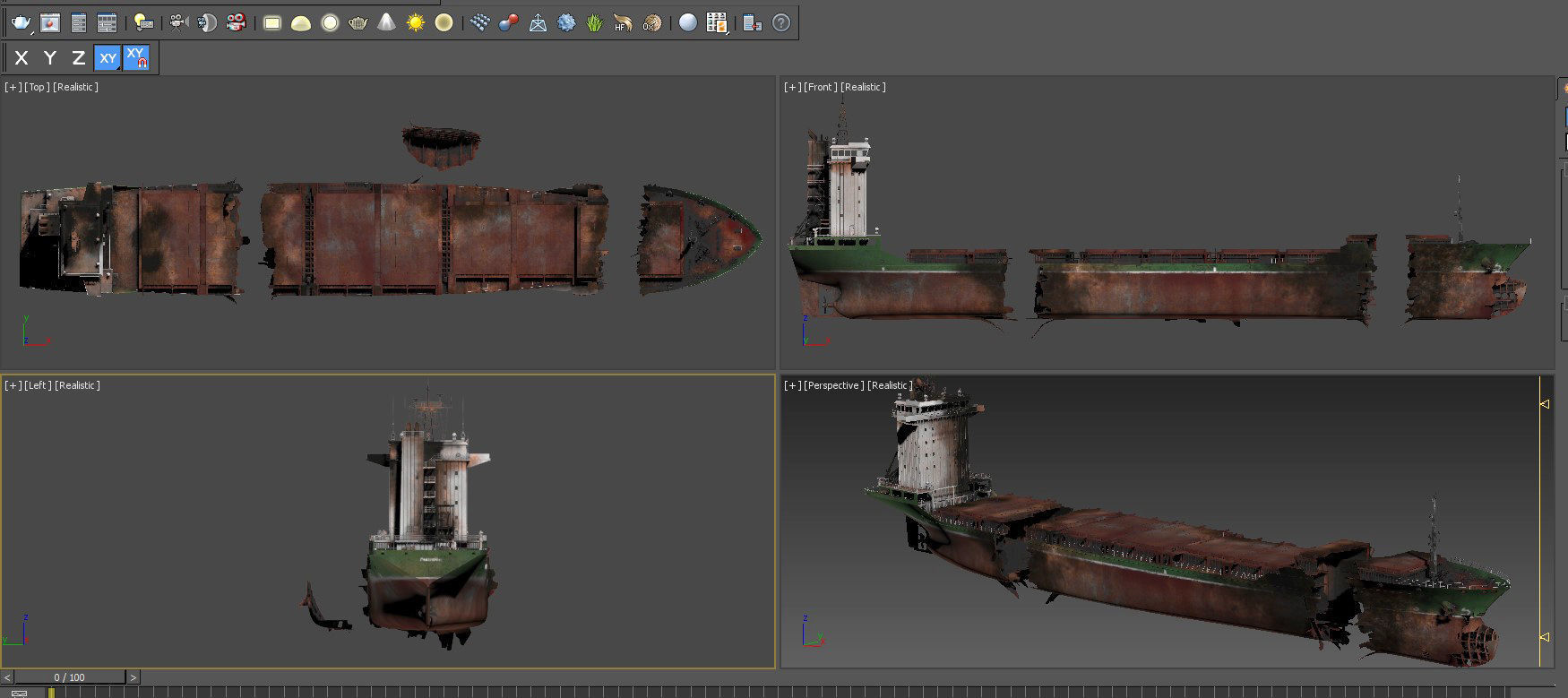
Task: Click the HF hair icon in toolbar
Action: [x=623, y=22]
